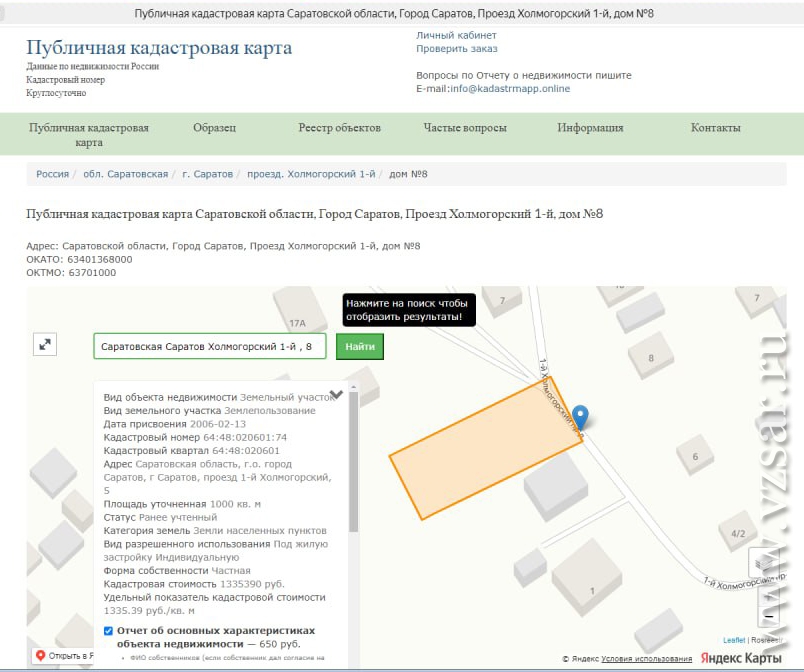Click the Яндекс Карты logo
The height and width of the screenshot is (672, 804).
[741, 658]
